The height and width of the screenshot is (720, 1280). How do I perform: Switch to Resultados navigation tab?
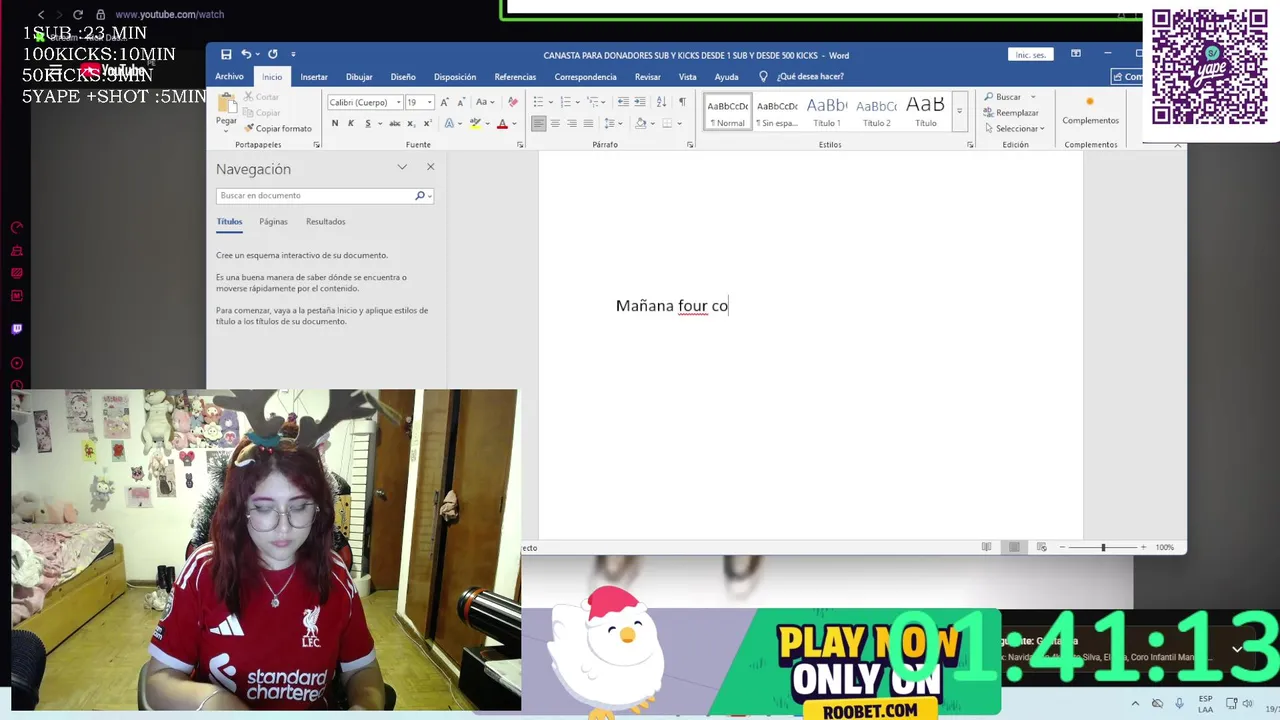pos(326,221)
